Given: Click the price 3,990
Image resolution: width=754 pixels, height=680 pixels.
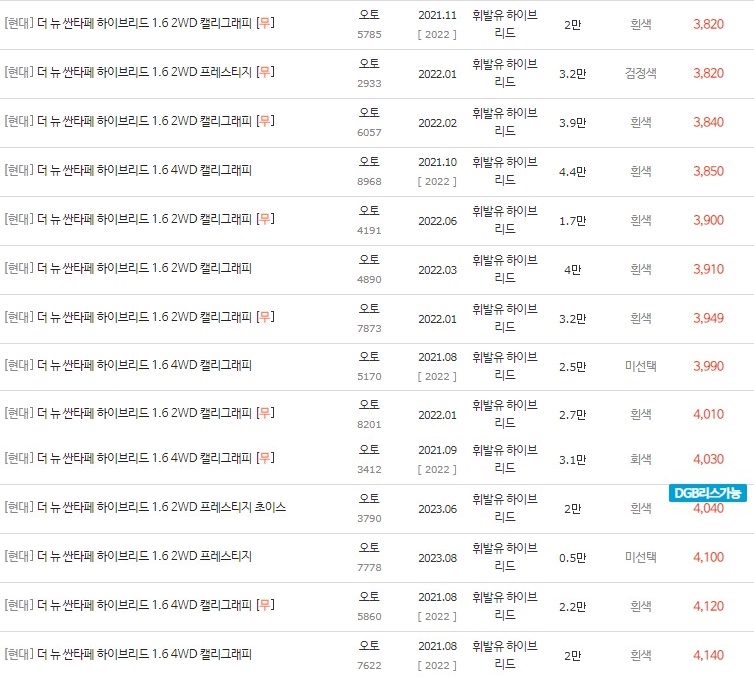Looking at the screenshot, I should tap(708, 366).
